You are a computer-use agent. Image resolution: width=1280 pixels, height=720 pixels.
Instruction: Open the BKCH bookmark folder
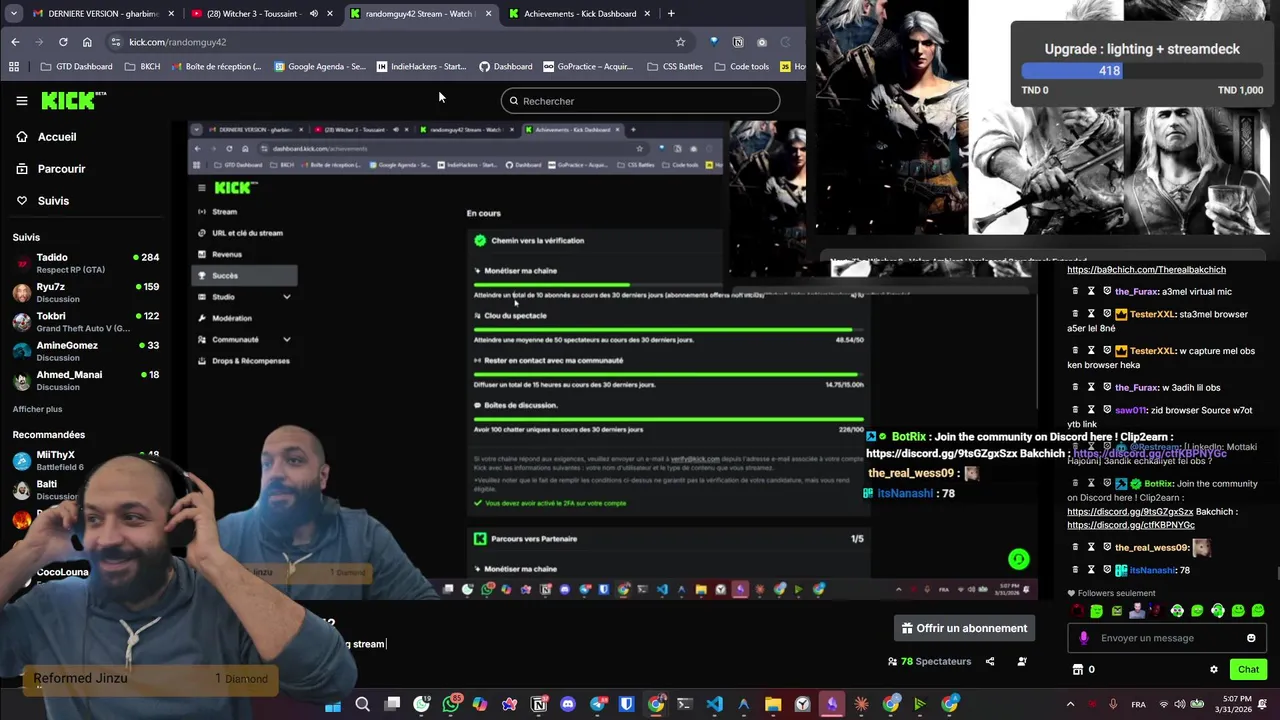(x=142, y=67)
